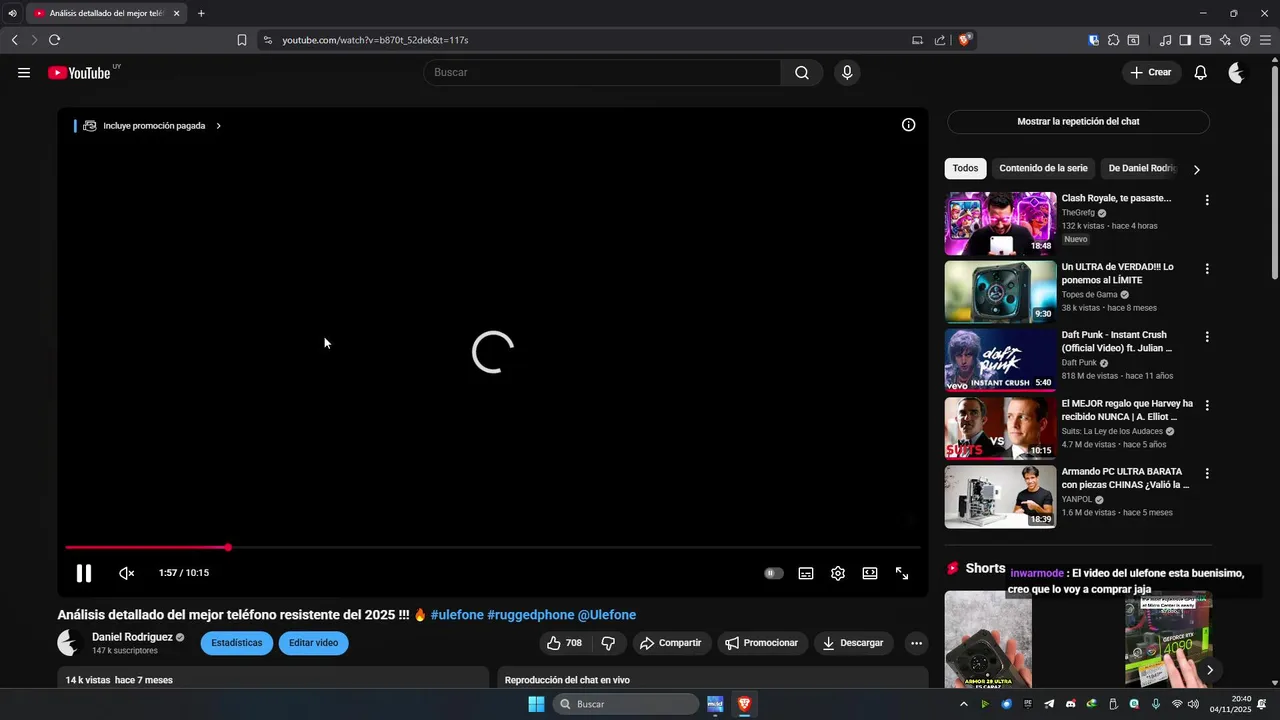
Task: Pause the video
Action: pyautogui.click(x=84, y=573)
